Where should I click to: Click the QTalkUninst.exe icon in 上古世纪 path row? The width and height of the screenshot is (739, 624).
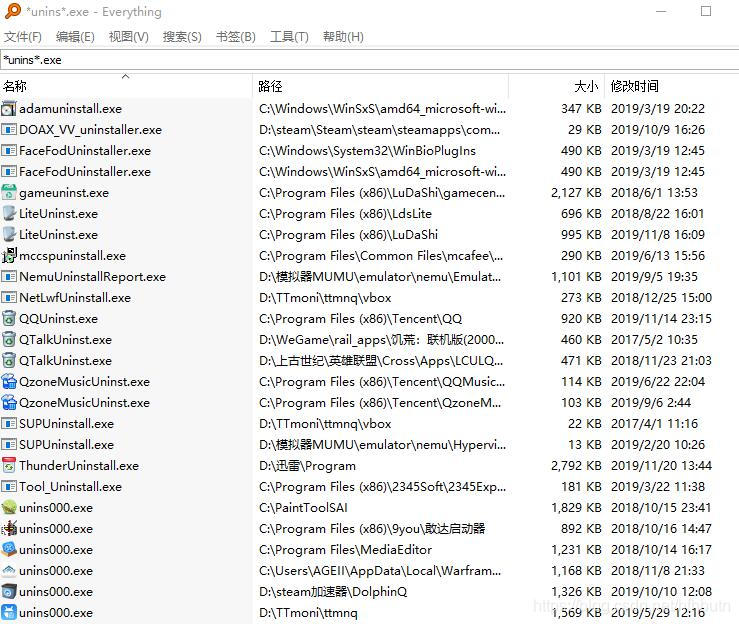(8, 361)
